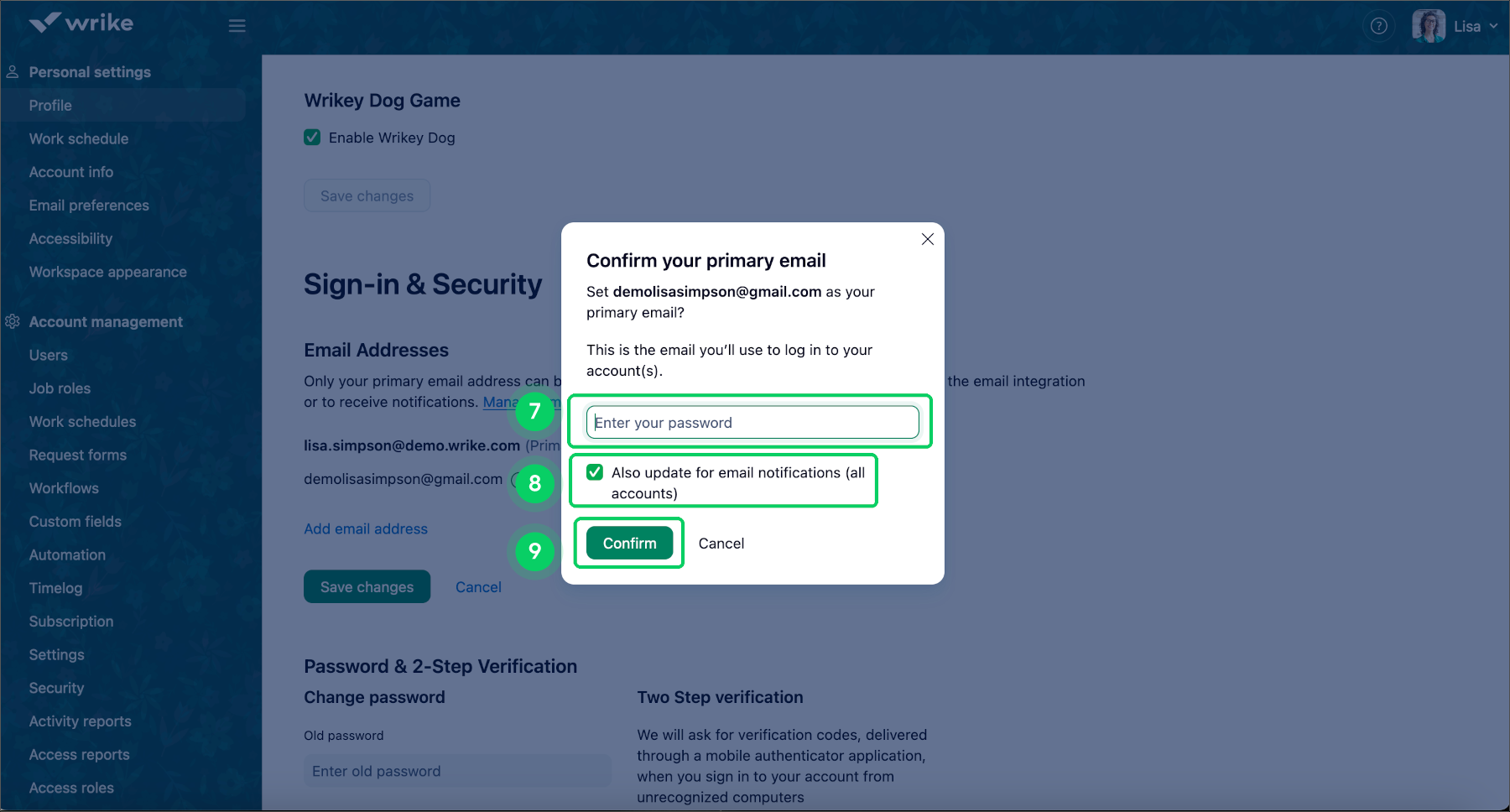Expand the Lisa user menu chevron
The image size is (1510, 812).
(x=1493, y=26)
